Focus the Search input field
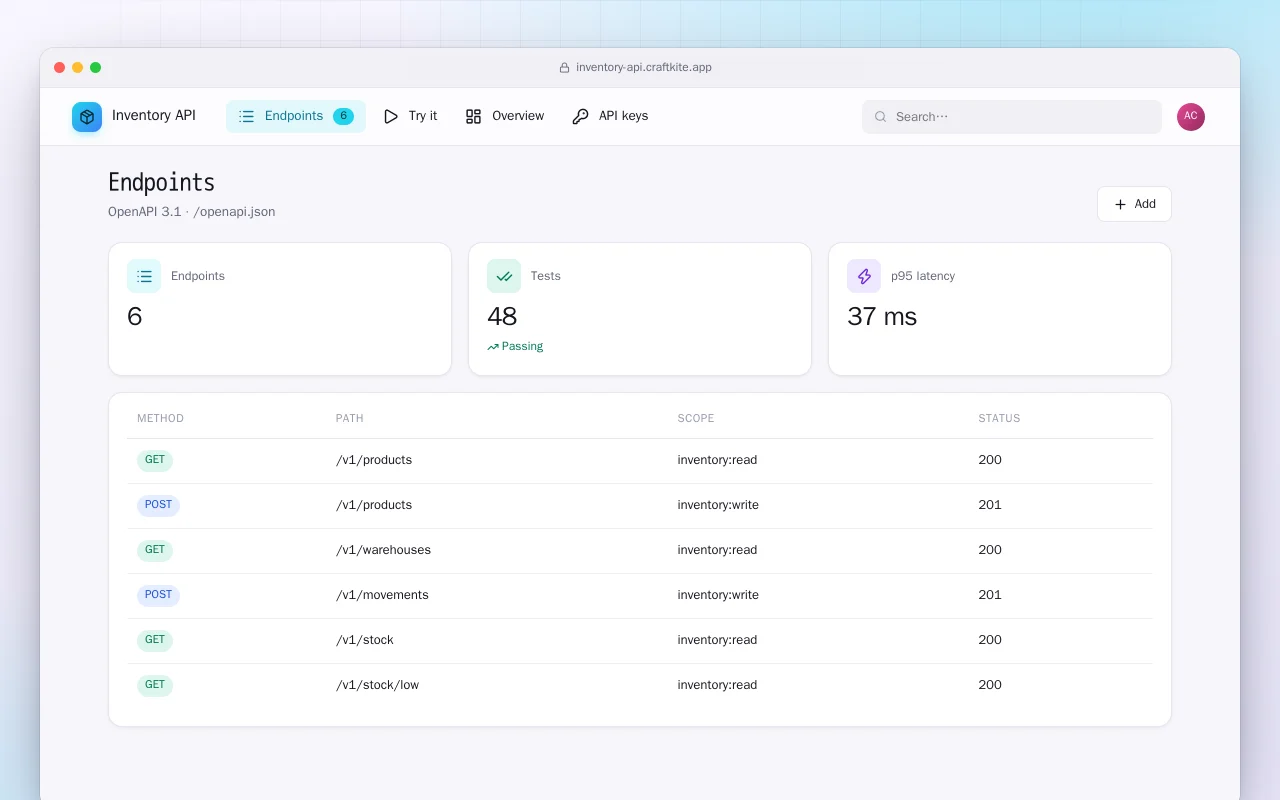 pyautogui.click(x=1012, y=117)
